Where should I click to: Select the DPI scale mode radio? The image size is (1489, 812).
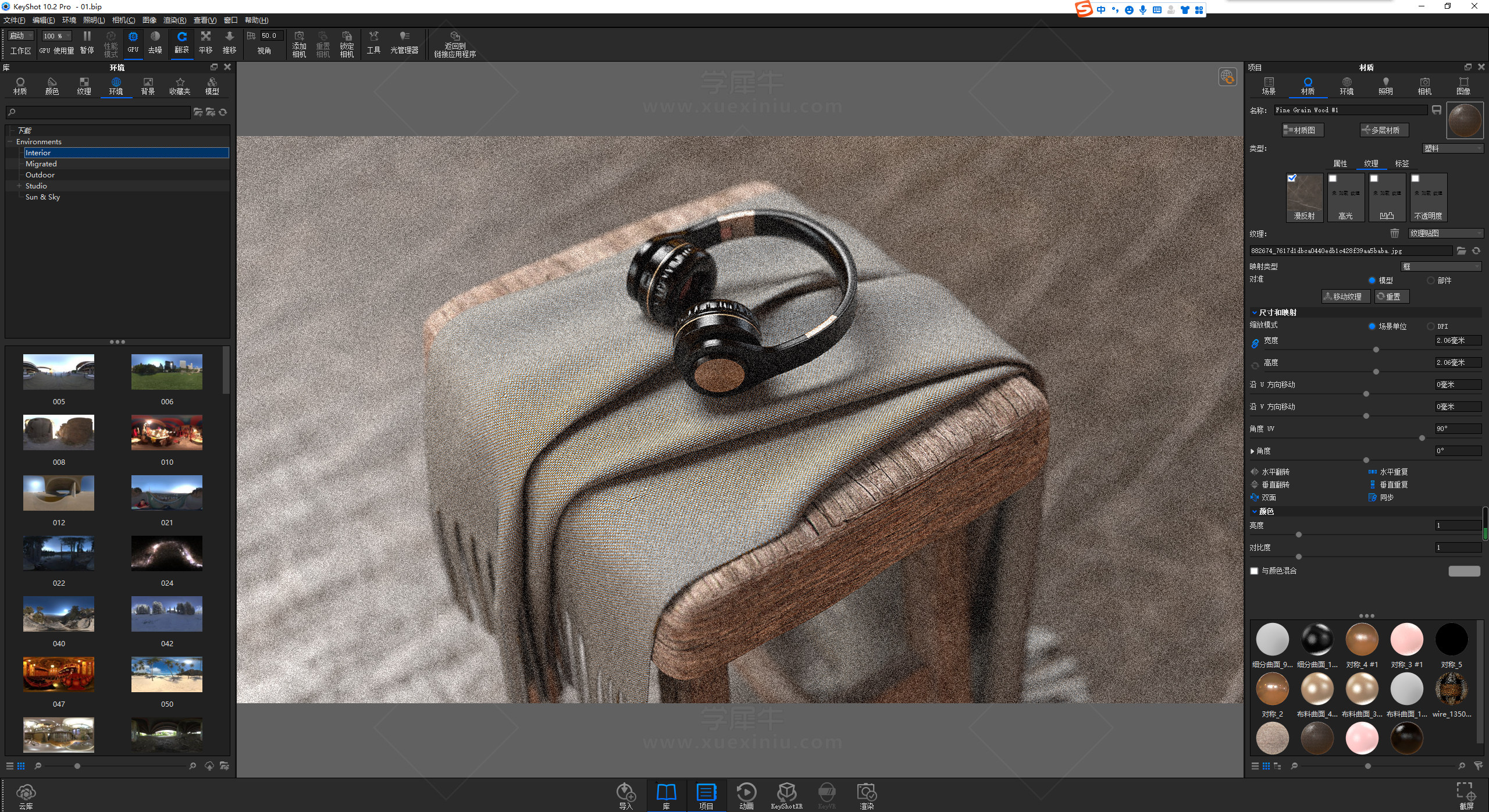point(1430,326)
